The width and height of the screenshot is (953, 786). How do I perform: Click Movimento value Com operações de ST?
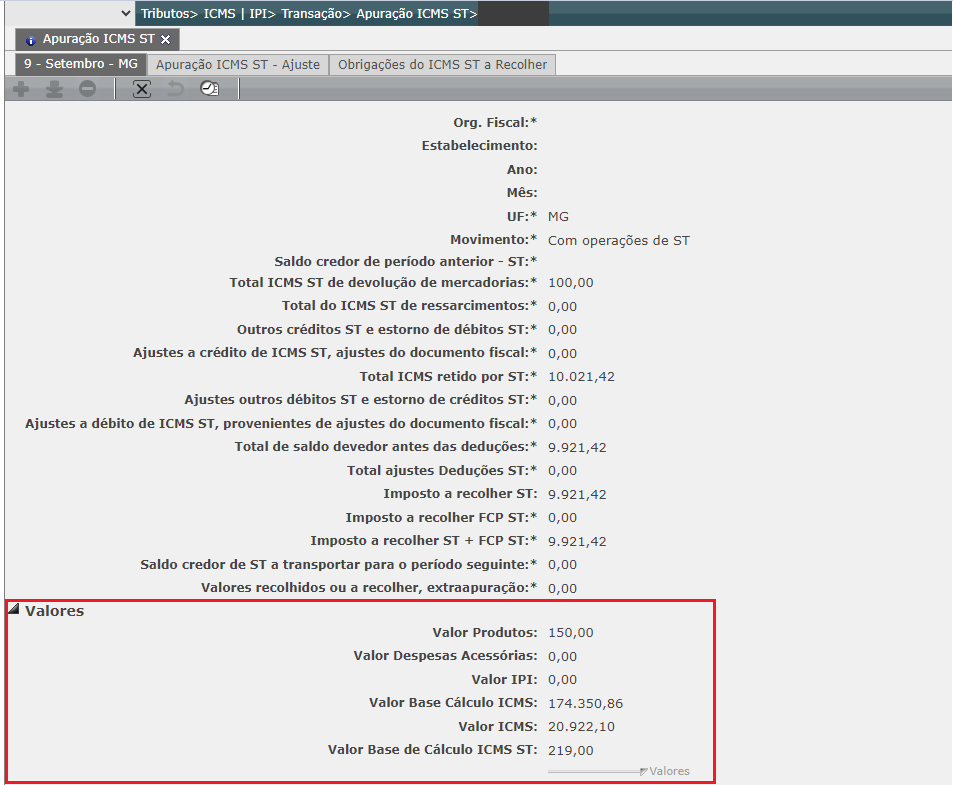(618, 240)
